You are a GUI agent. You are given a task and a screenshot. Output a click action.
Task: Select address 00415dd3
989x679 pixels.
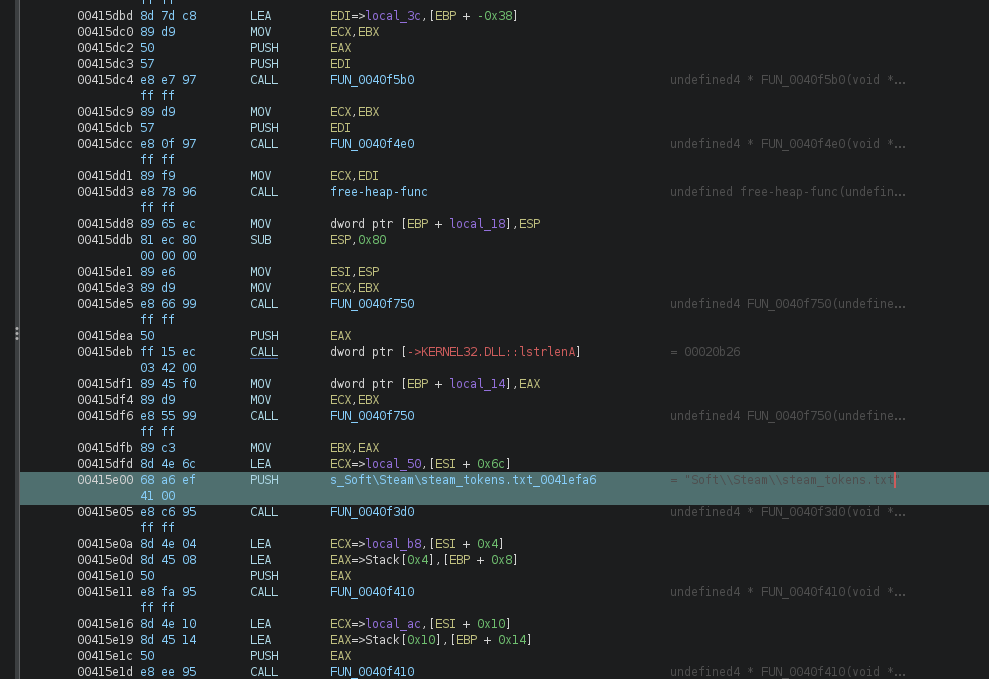(x=105, y=192)
